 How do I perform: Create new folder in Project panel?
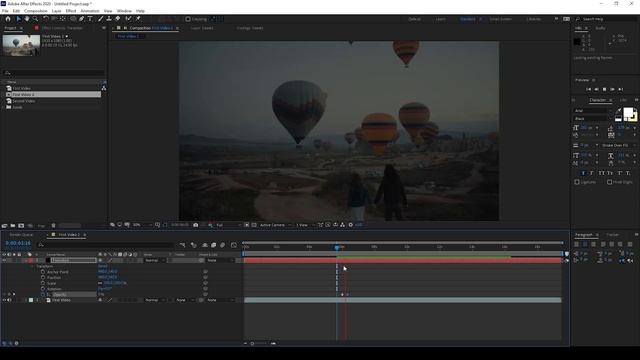point(13,225)
